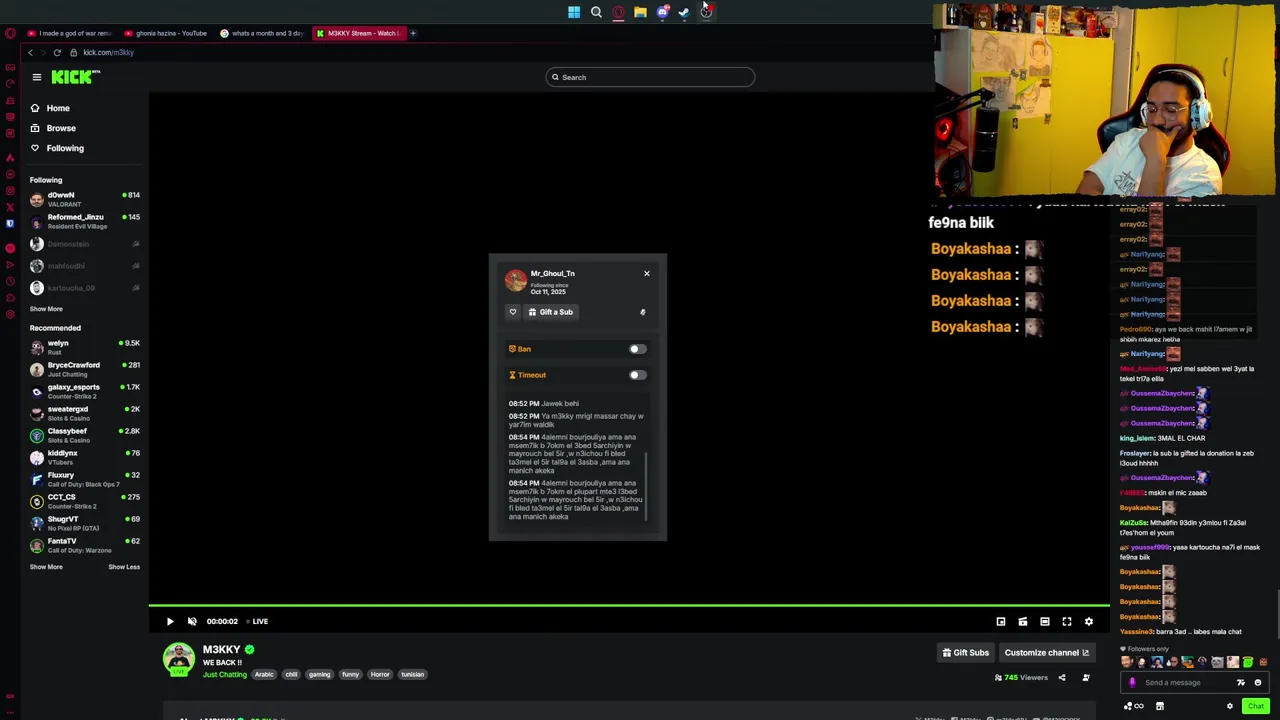Select the tunisian tag
This screenshot has width=1280, height=720.
412,675
